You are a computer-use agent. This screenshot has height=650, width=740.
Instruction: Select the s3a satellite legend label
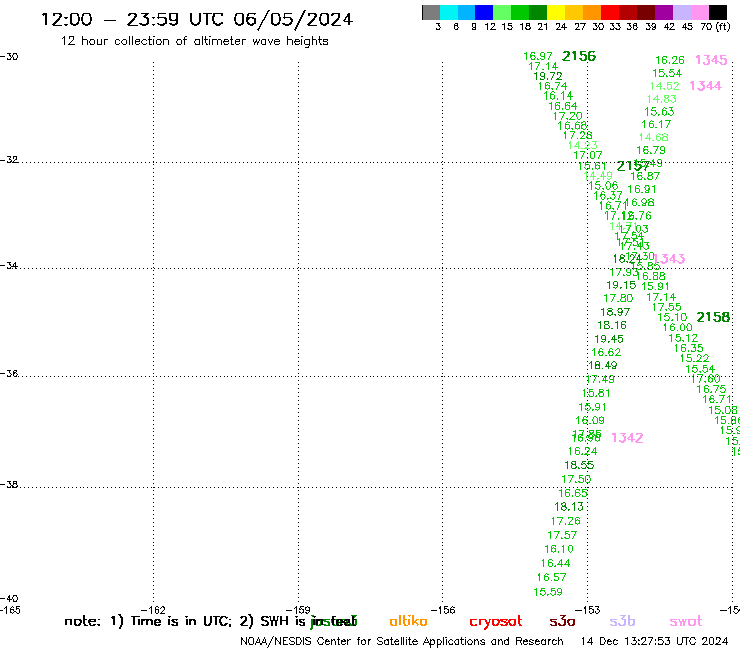pyautogui.click(x=562, y=621)
